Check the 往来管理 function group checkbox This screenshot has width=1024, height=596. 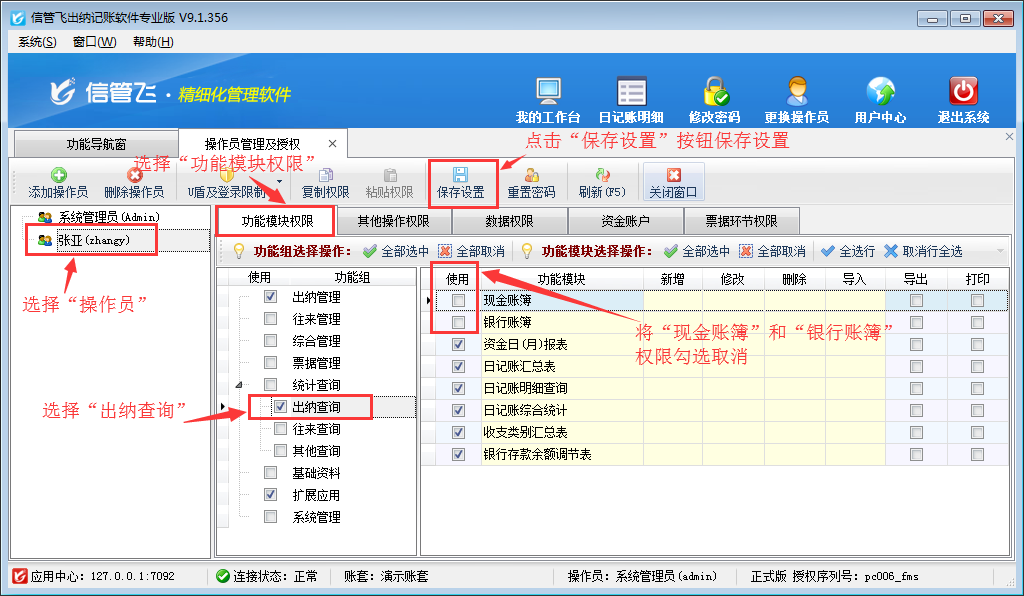click(270, 319)
